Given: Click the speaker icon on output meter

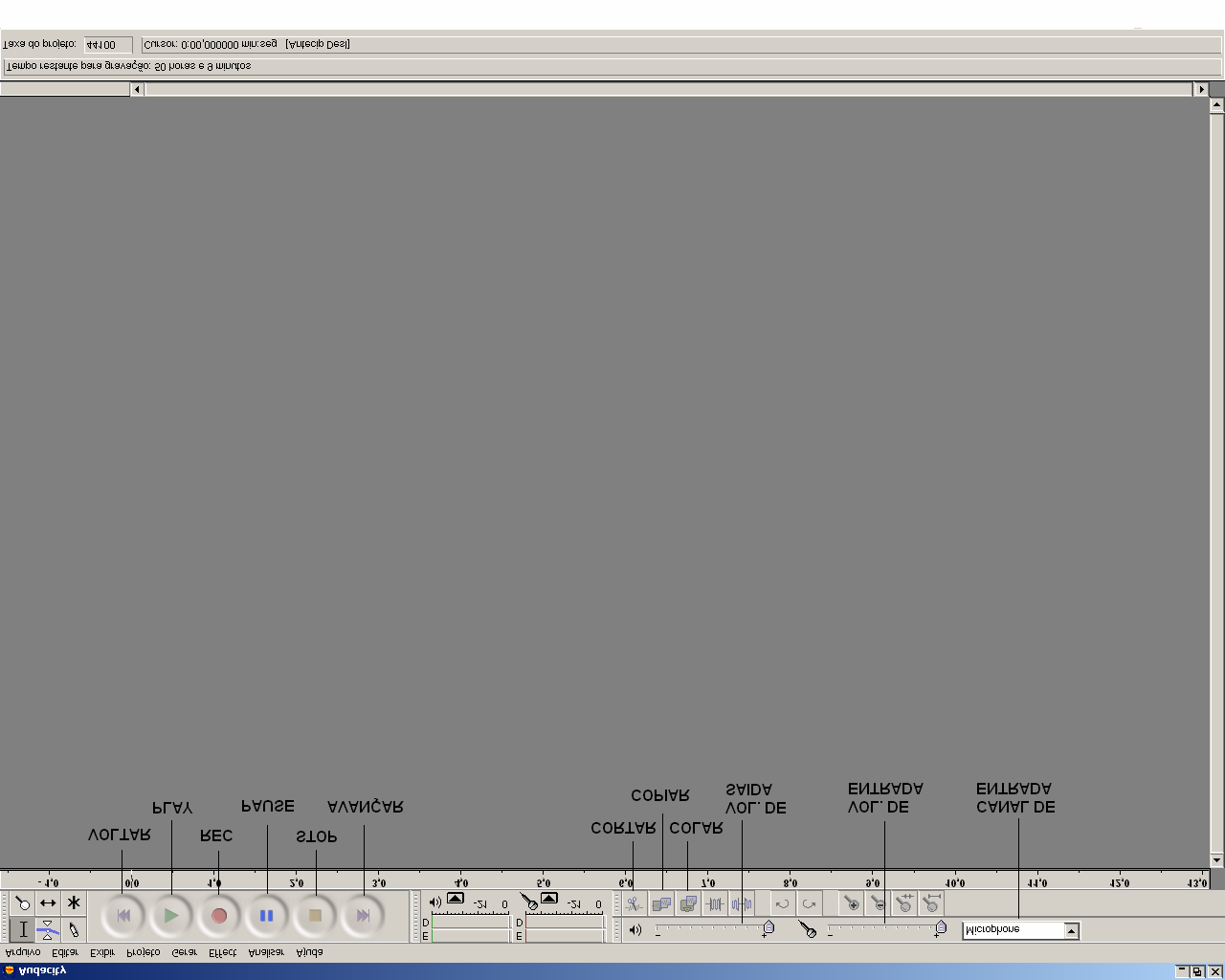Looking at the screenshot, I should click(x=435, y=902).
